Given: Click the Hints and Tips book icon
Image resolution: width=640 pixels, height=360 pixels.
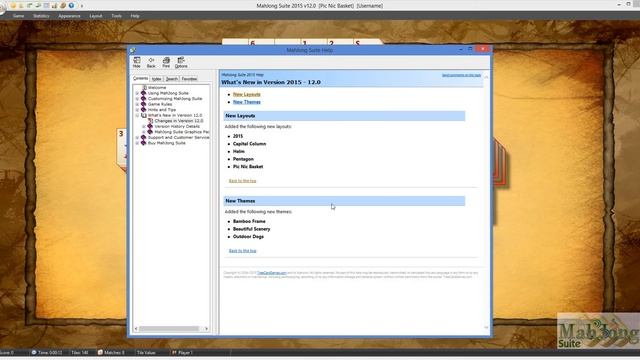Looking at the screenshot, I should 144,110.
